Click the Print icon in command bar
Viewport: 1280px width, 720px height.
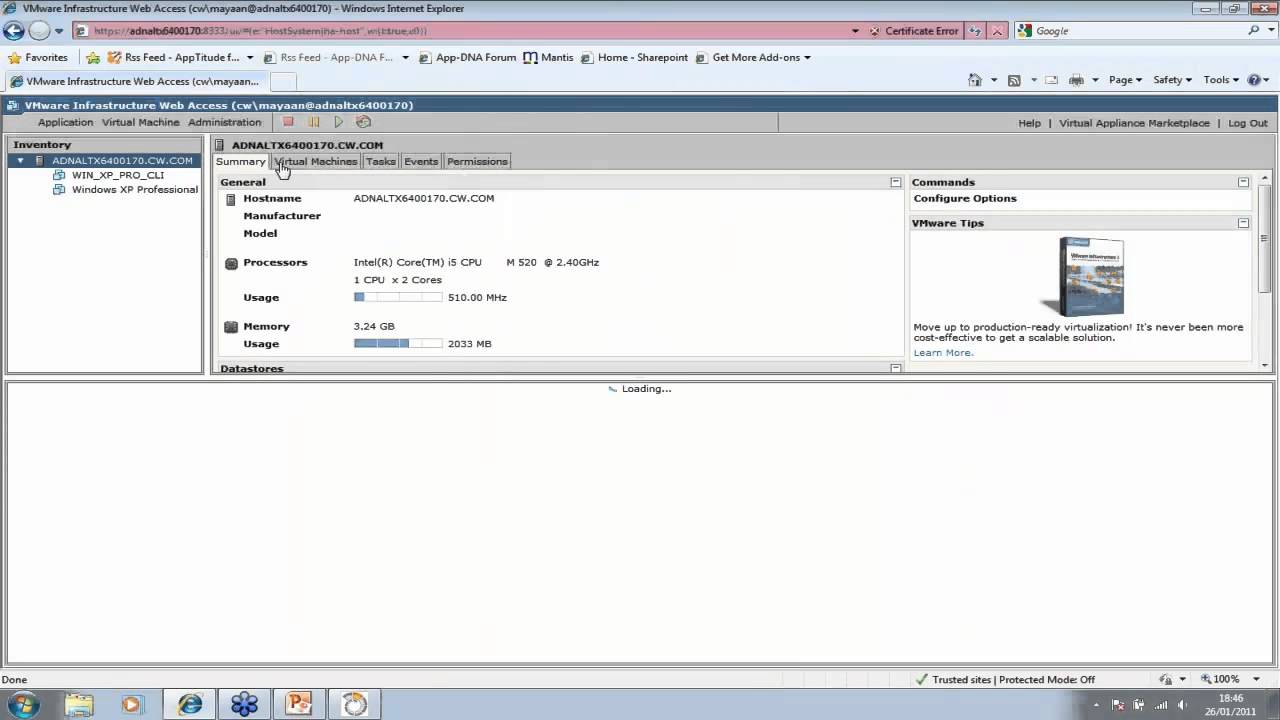[1077, 80]
